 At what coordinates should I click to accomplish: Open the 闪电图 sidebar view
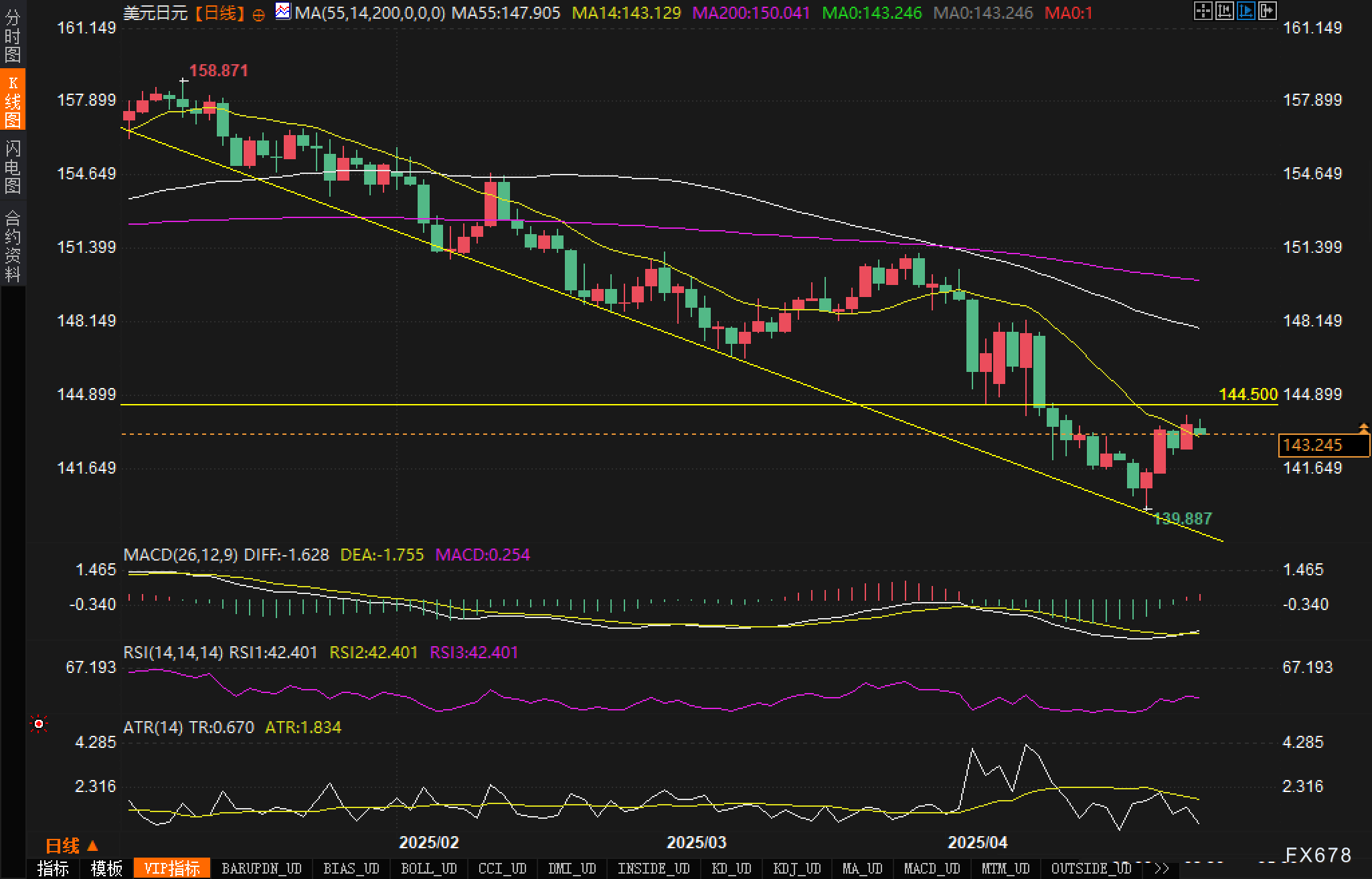(x=13, y=167)
